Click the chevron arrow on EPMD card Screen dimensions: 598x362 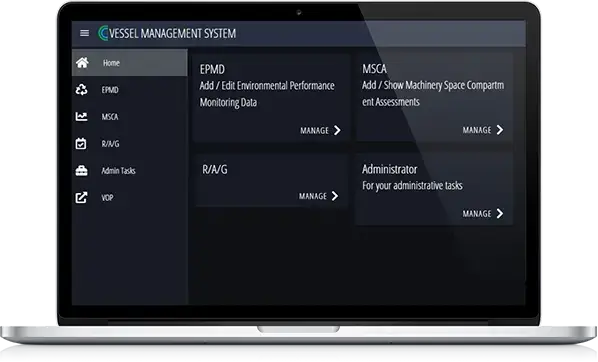pyautogui.click(x=337, y=130)
